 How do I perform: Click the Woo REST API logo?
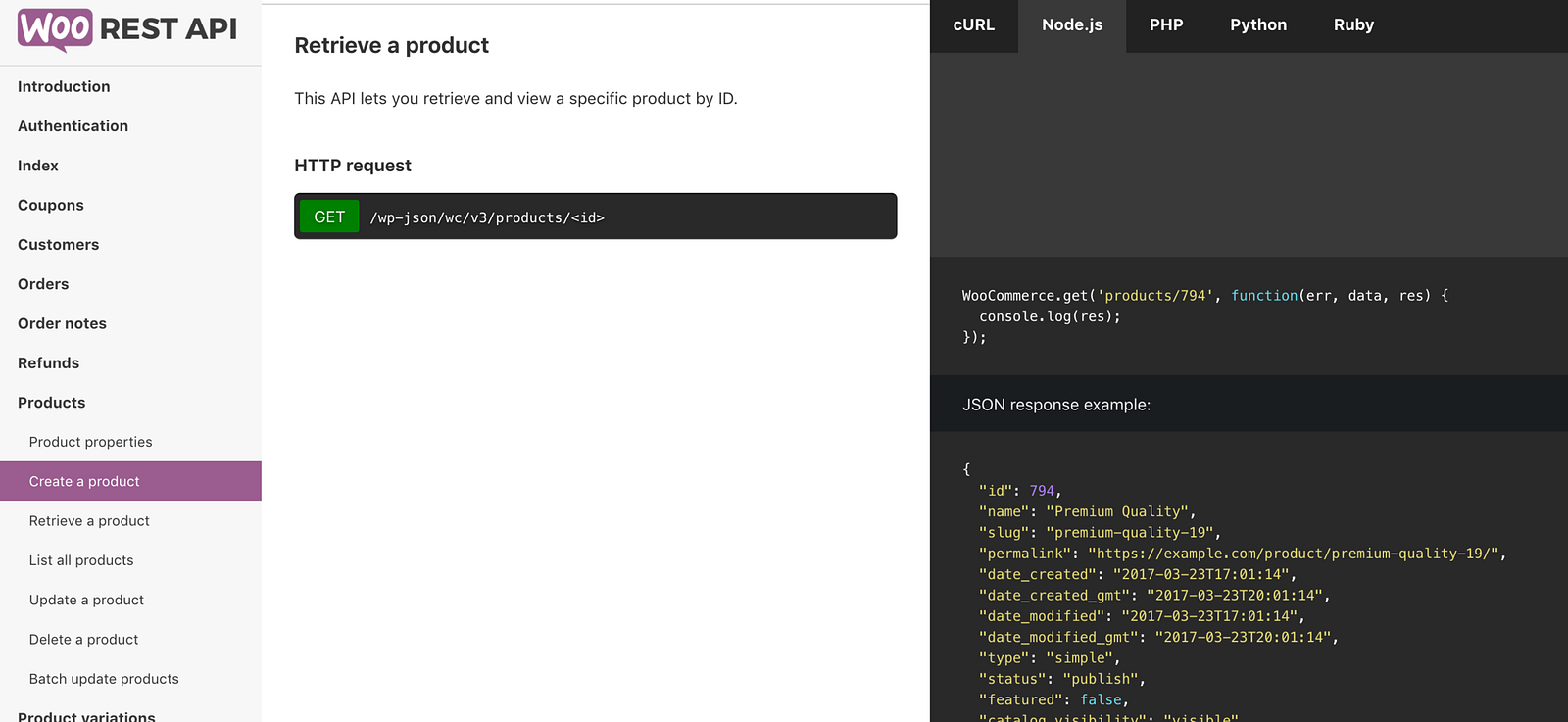[x=127, y=29]
